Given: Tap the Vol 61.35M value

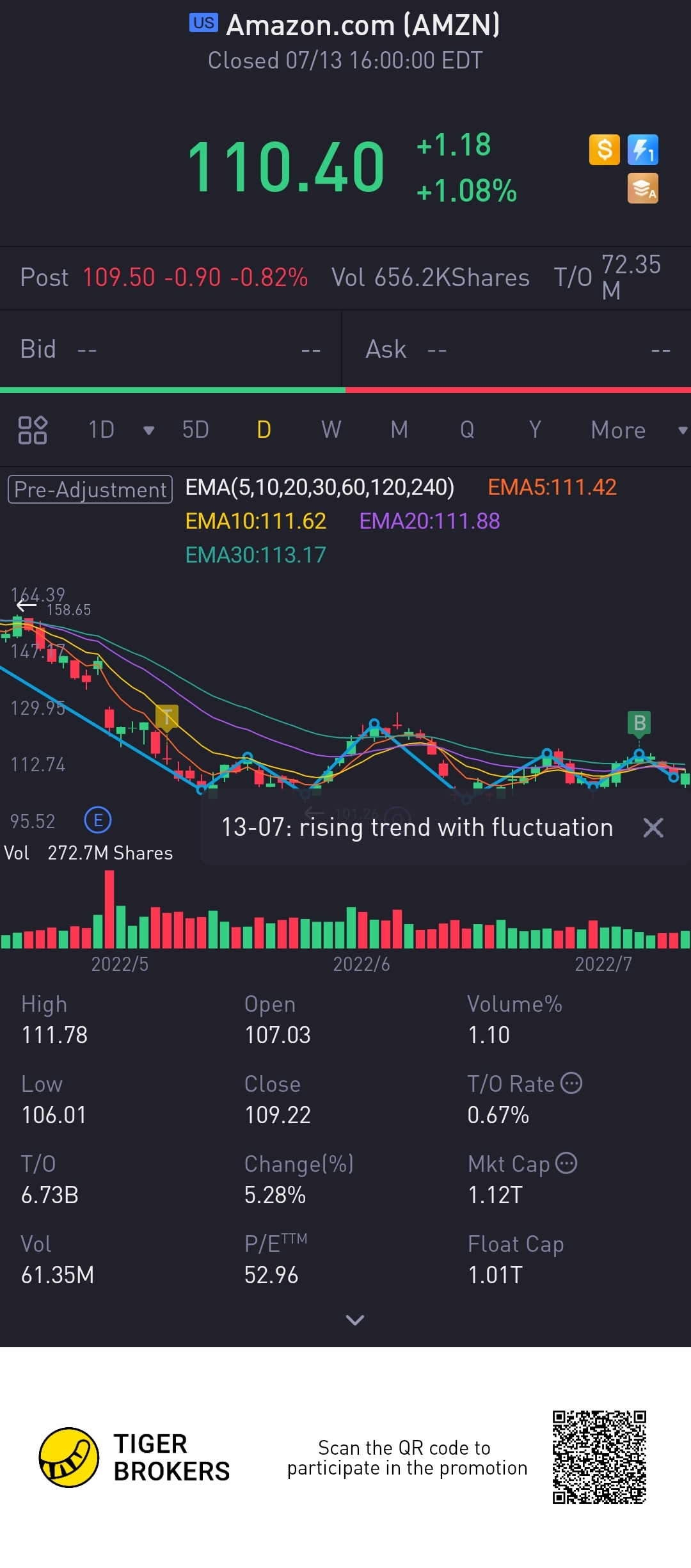Looking at the screenshot, I should (x=58, y=1275).
